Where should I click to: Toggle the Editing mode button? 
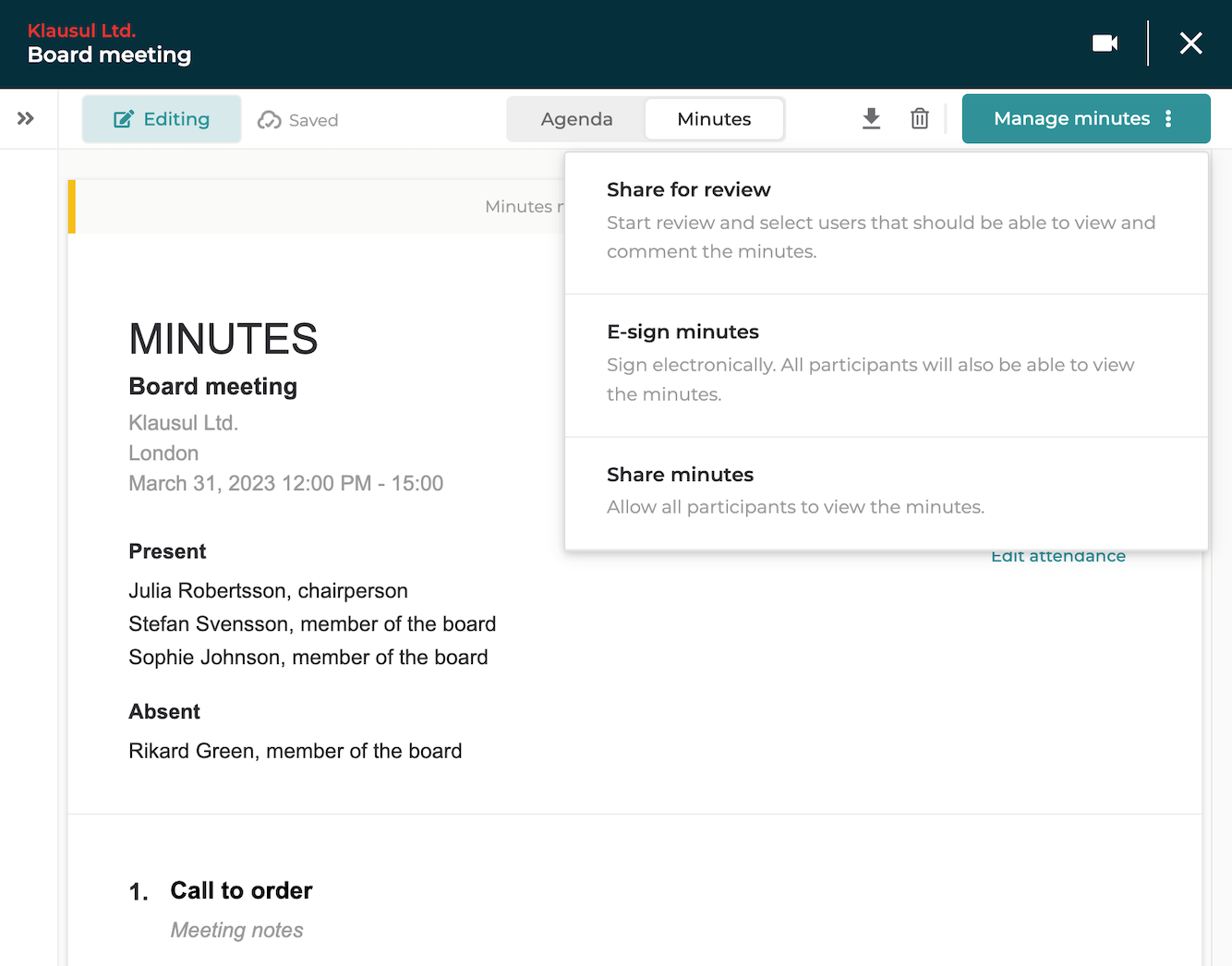(162, 119)
